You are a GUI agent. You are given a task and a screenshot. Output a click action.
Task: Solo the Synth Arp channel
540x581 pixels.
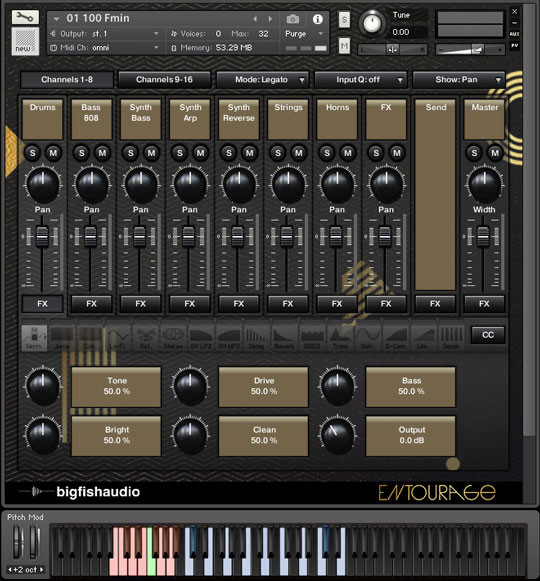[x=180, y=153]
